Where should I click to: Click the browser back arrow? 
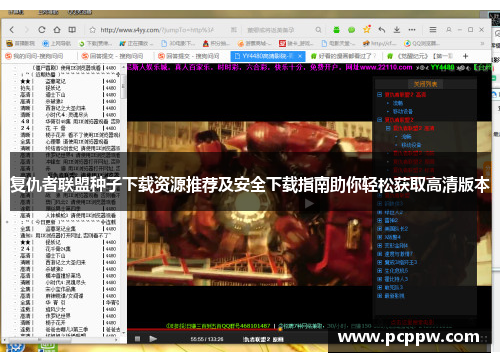click(x=12, y=30)
